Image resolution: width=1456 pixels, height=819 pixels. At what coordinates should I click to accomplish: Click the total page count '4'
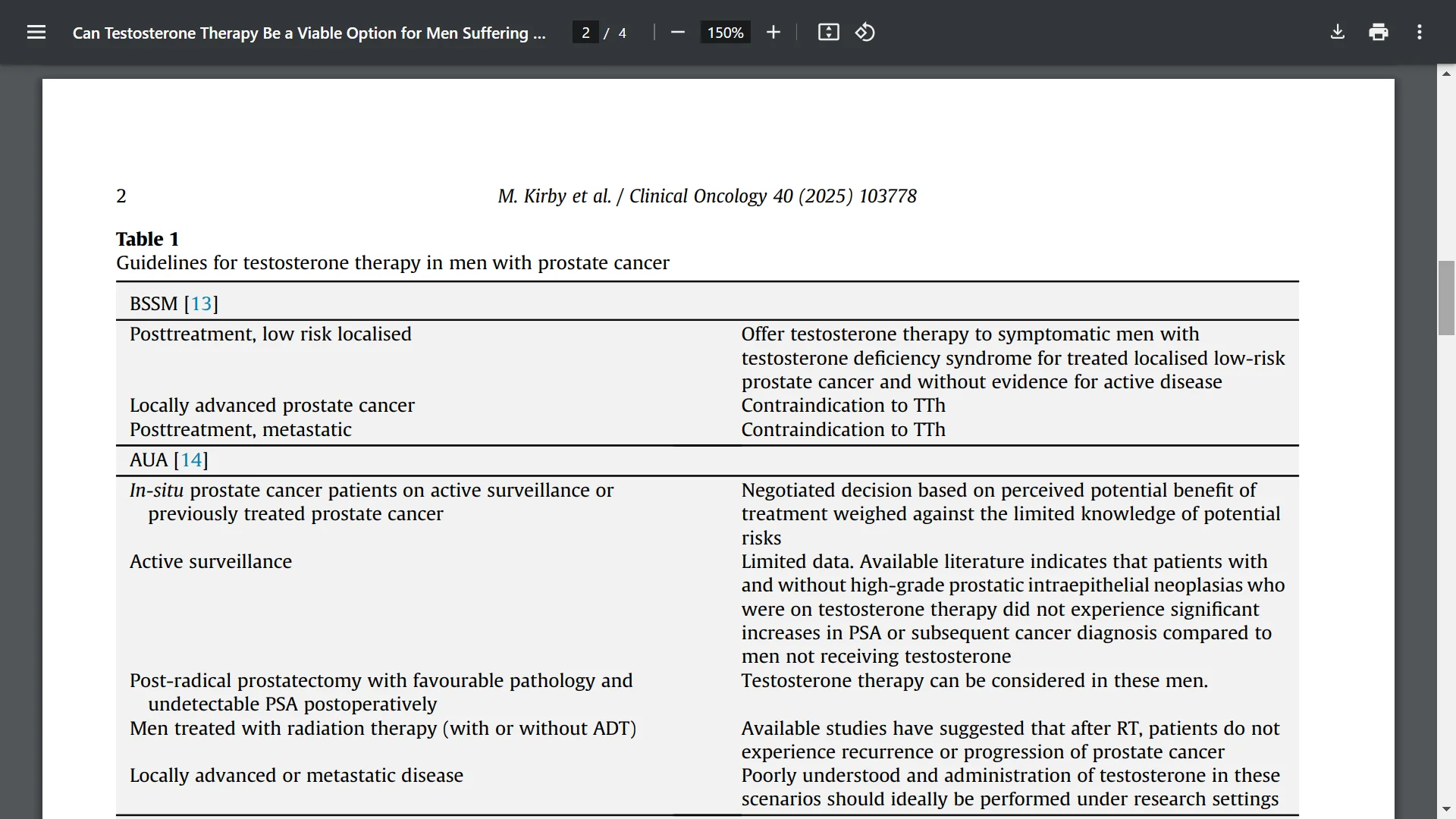coord(623,33)
